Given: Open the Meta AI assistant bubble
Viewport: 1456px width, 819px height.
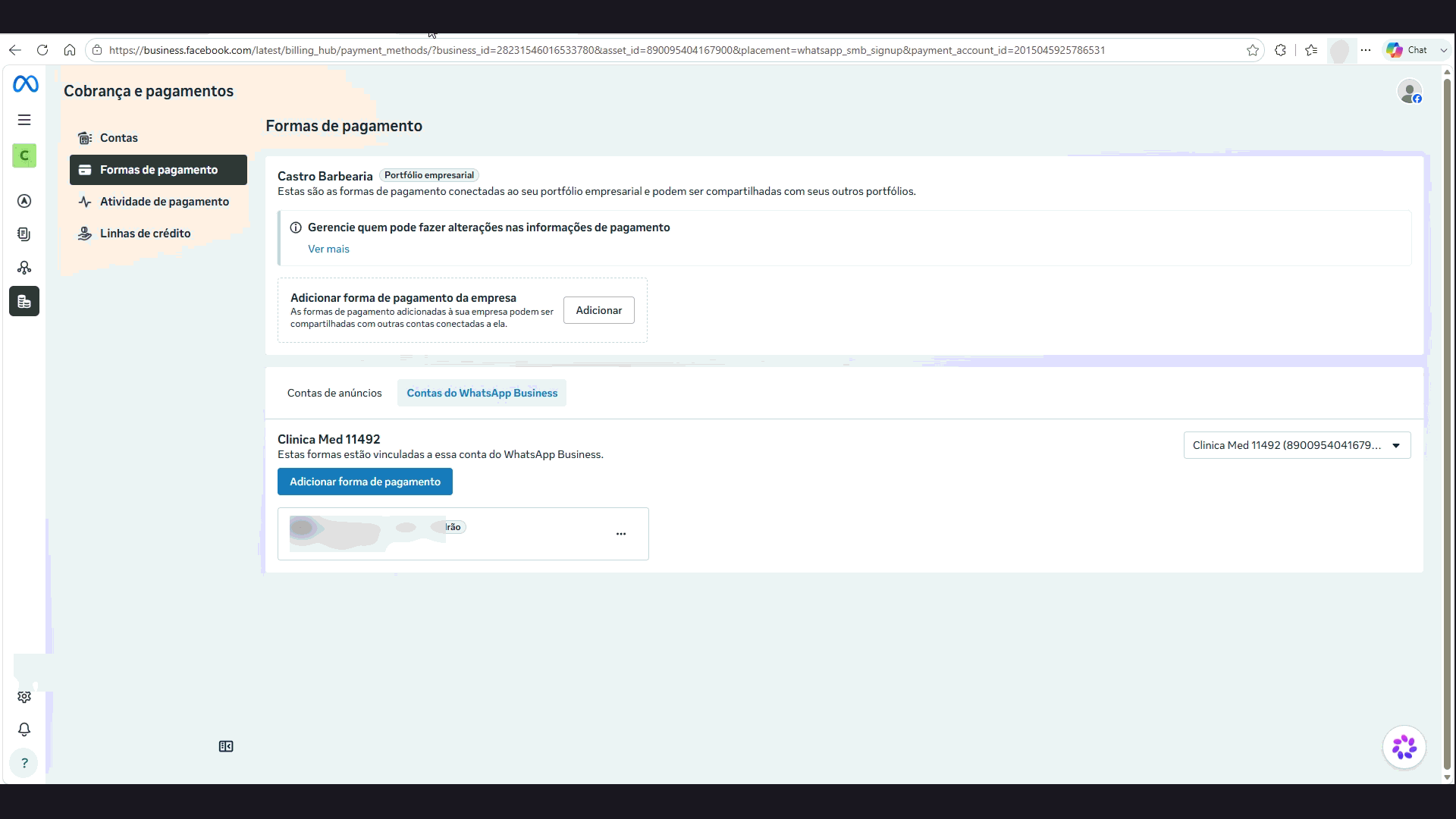Looking at the screenshot, I should pyautogui.click(x=1404, y=747).
